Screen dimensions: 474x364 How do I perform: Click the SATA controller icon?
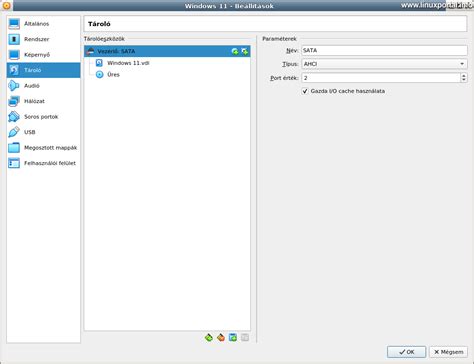tap(90, 51)
